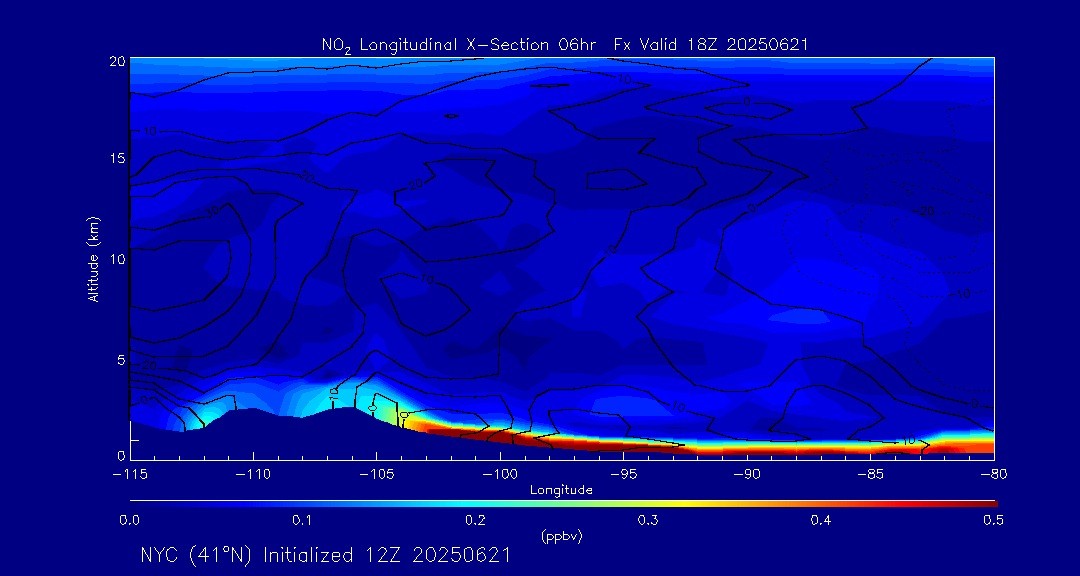Click the -85 longitude tick label
Screen dimensions: 1080x576
[x=871, y=475]
